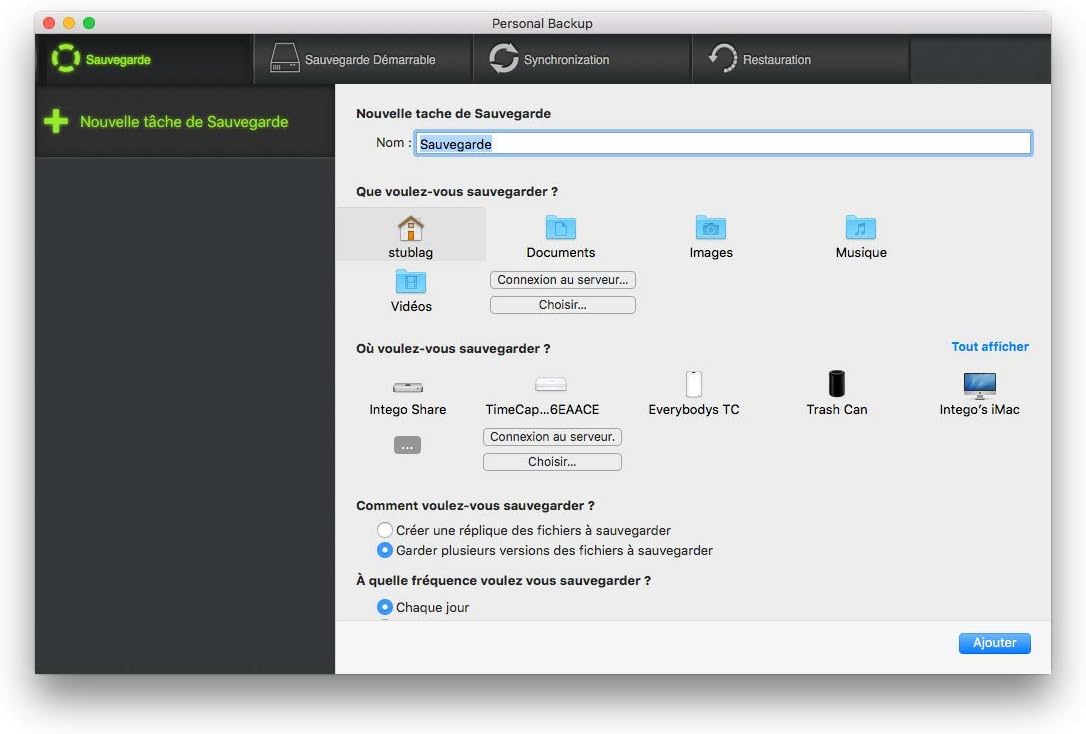Select the 'Chaque jour' frequency option
This screenshot has width=1086, height=734.
click(x=384, y=607)
